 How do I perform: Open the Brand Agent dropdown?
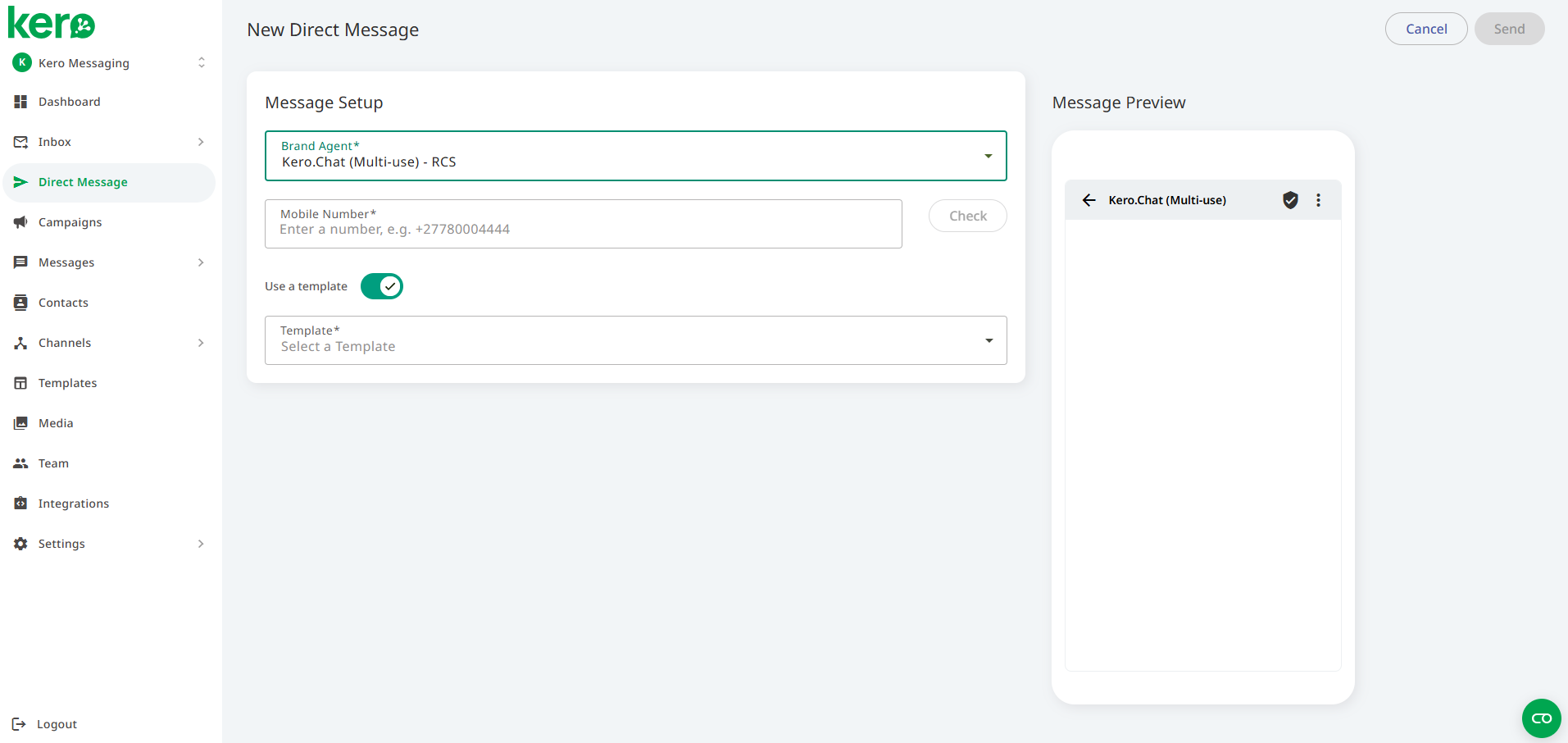click(x=636, y=156)
